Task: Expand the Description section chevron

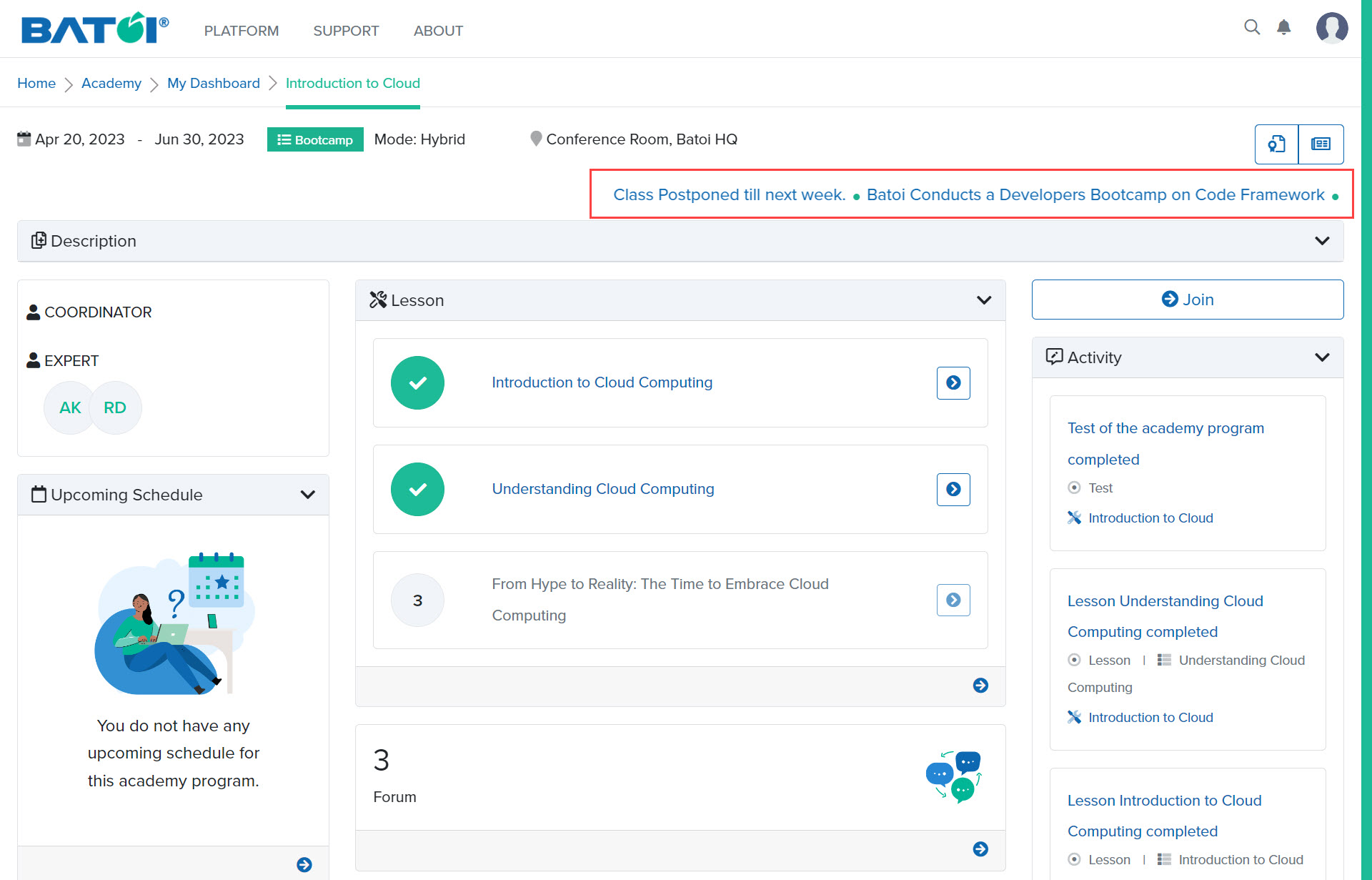Action: pyautogui.click(x=1322, y=241)
